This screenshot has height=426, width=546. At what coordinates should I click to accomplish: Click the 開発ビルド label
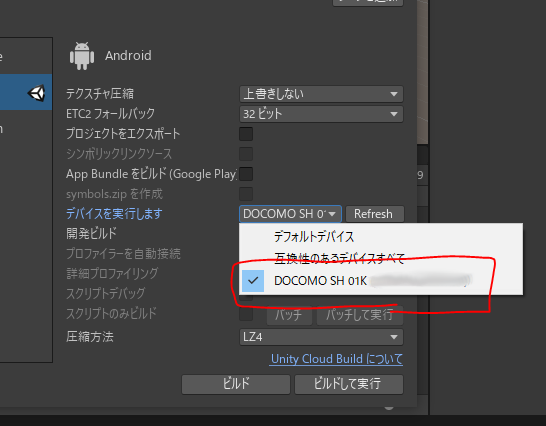point(91,233)
